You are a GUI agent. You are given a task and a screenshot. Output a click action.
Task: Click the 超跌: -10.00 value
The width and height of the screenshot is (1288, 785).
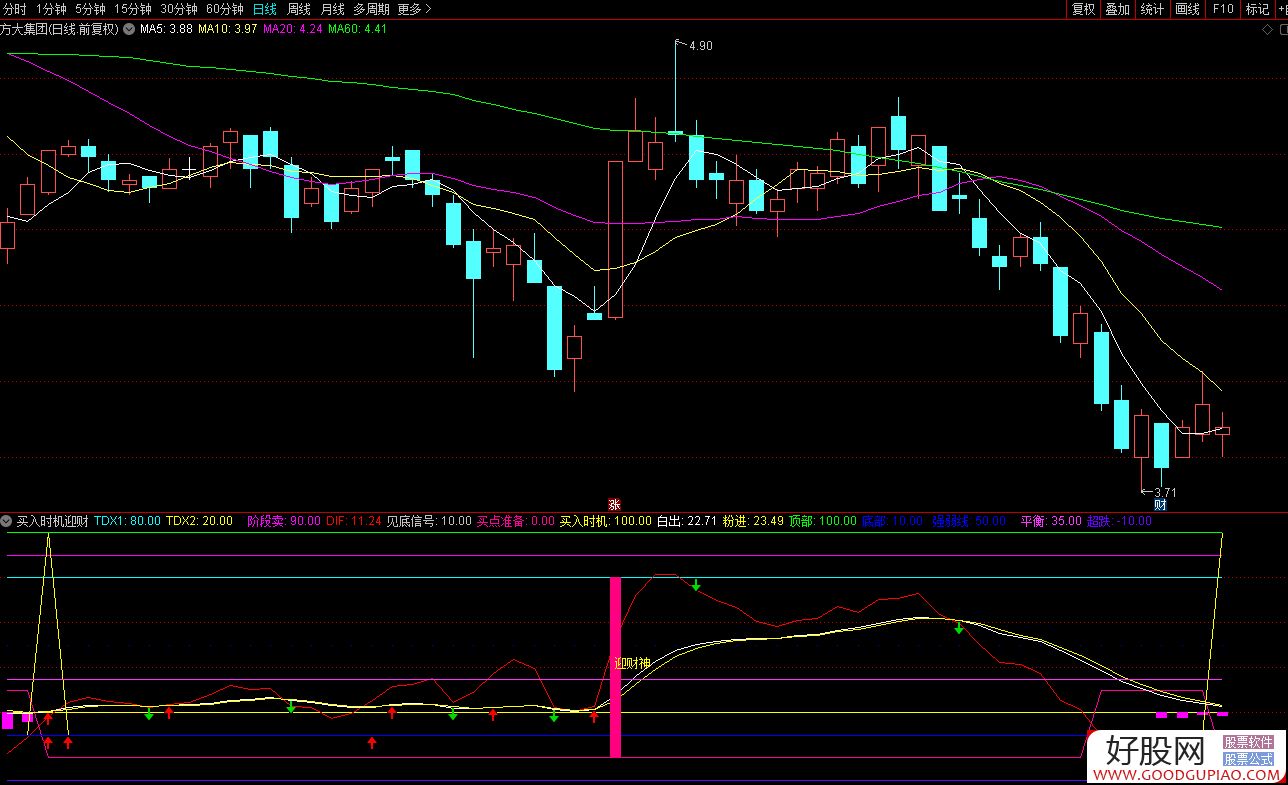coord(1118,521)
